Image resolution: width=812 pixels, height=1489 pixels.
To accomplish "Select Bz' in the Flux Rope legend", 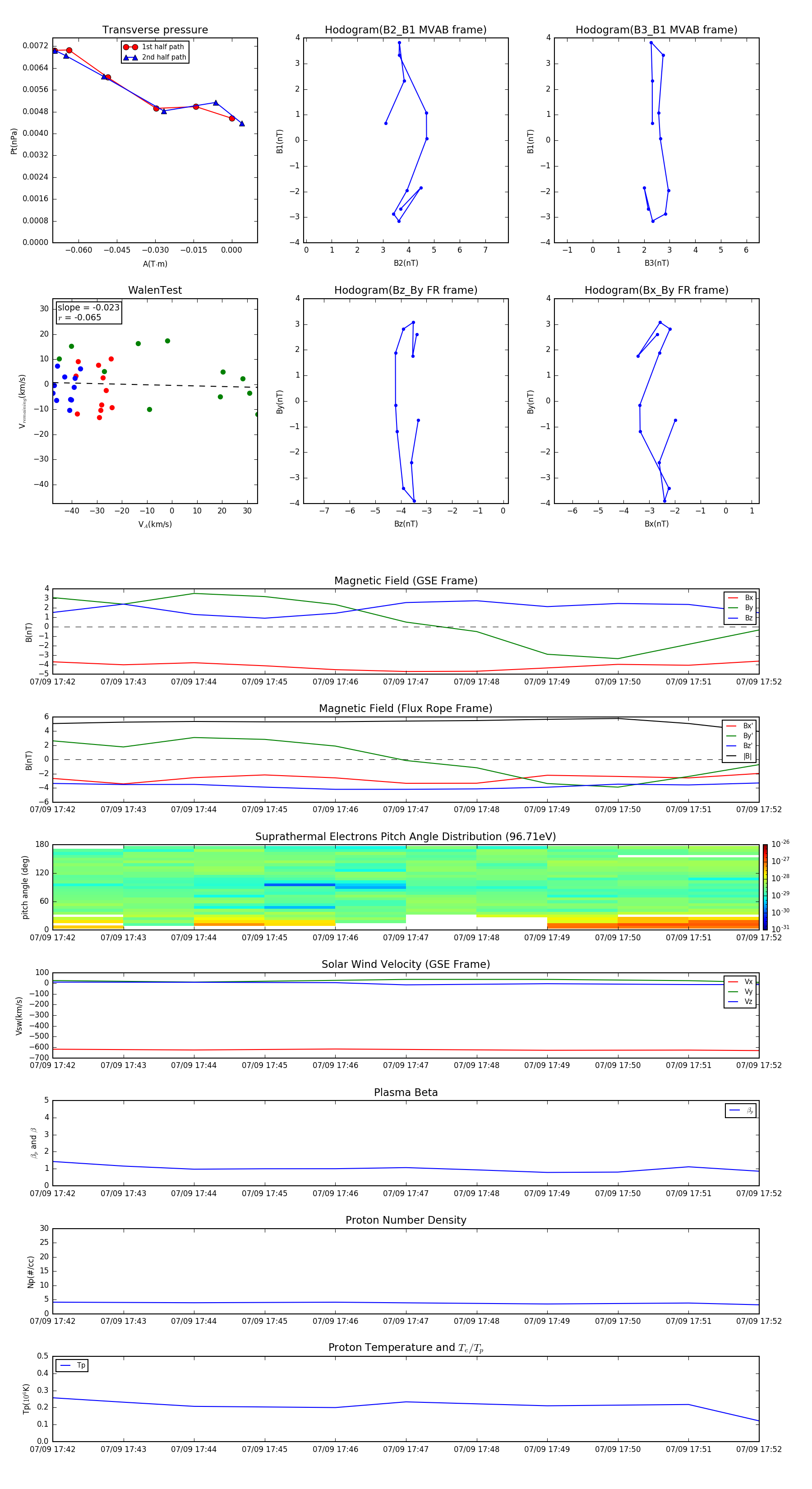I will click(740, 746).
